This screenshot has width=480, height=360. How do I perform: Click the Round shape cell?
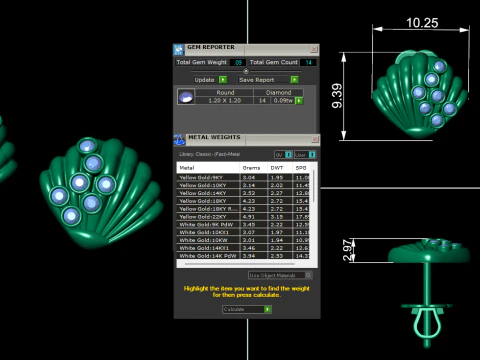coord(225,92)
